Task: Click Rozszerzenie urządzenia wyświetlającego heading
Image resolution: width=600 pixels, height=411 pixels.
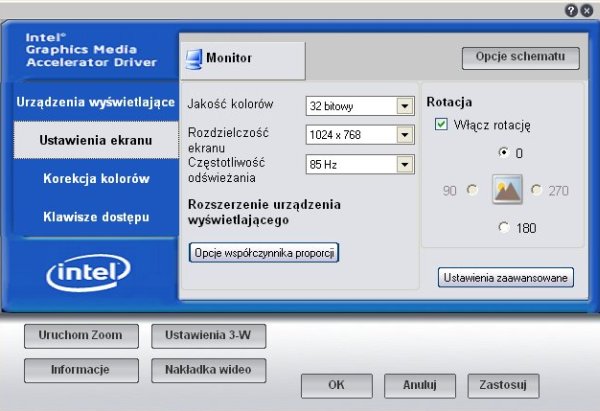Action: [x=264, y=212]
